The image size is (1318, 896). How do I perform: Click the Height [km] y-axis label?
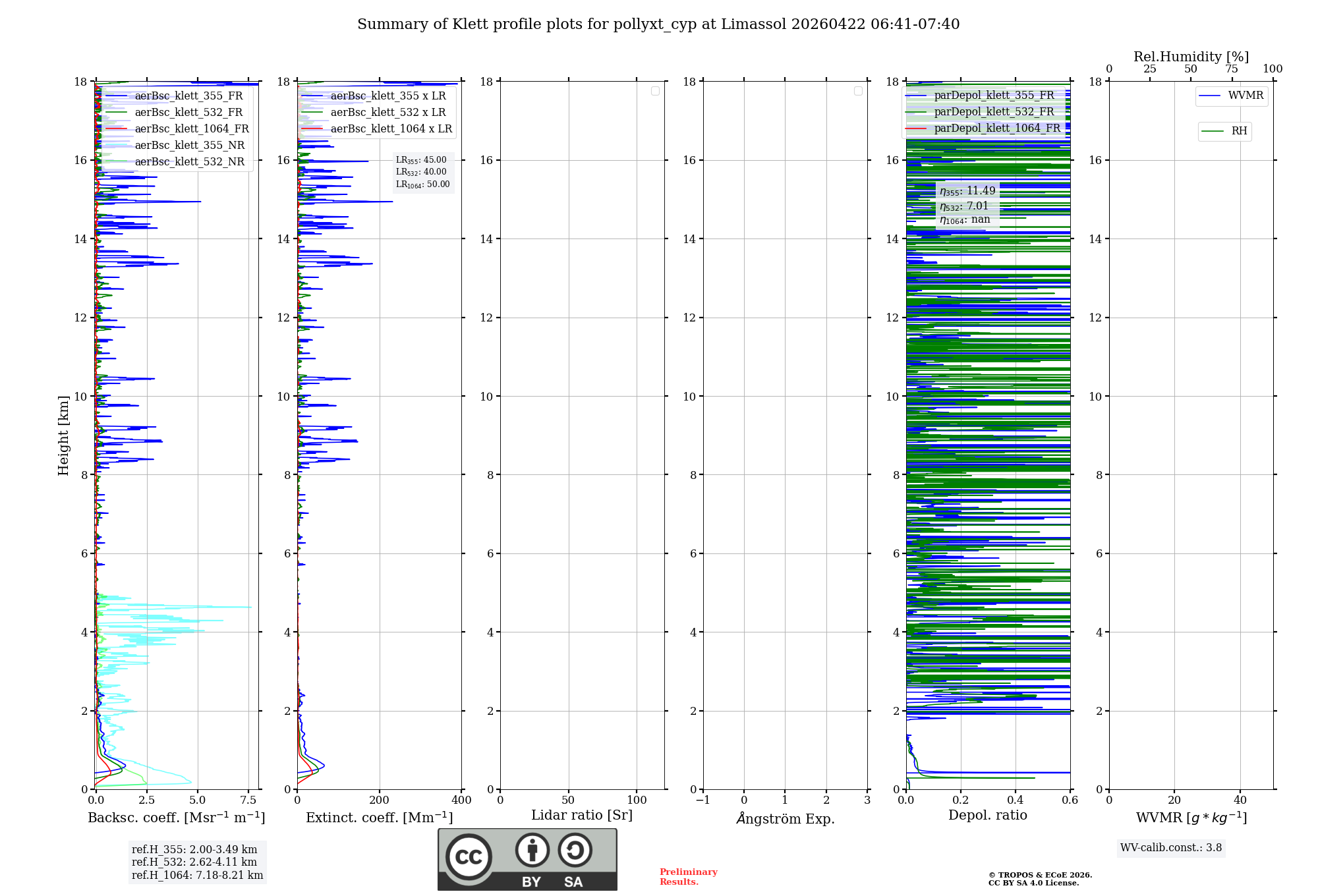[x=63, y=435]
